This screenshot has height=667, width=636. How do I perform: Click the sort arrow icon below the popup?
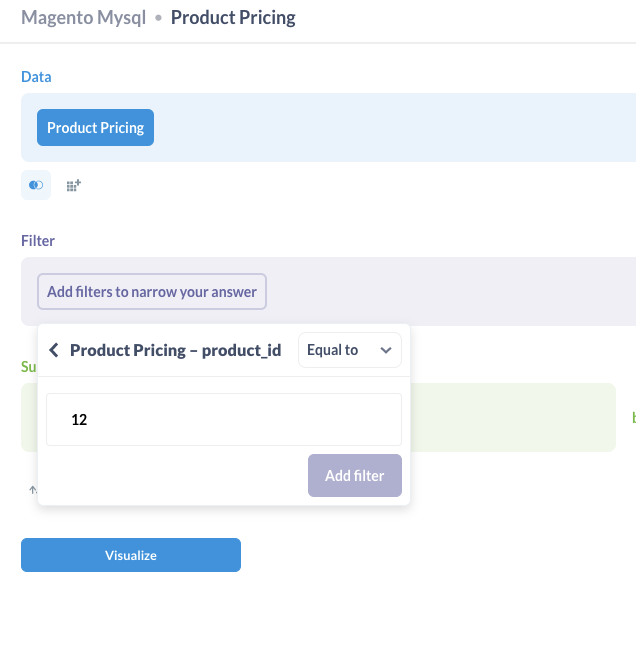(31, 490)
